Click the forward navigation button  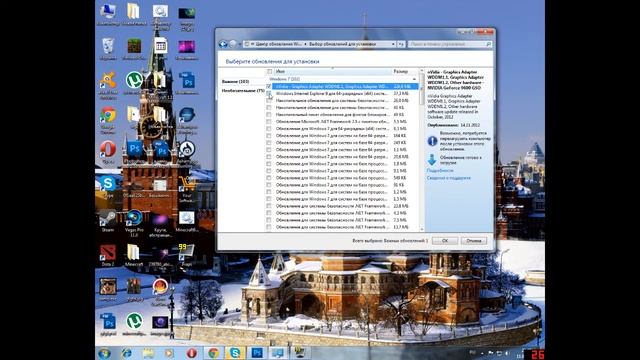(233, 44)
